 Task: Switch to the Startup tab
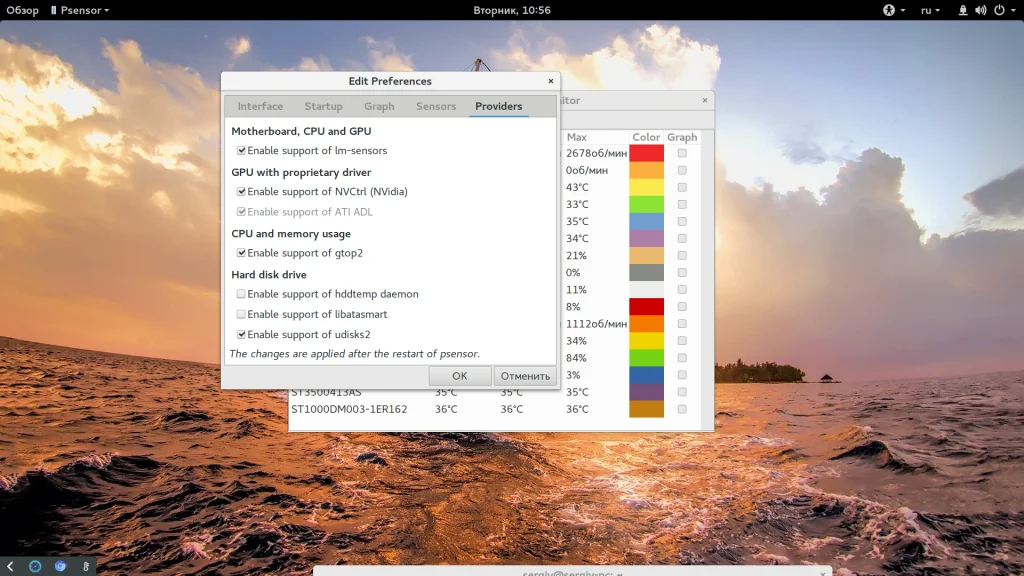pos(323,106)
